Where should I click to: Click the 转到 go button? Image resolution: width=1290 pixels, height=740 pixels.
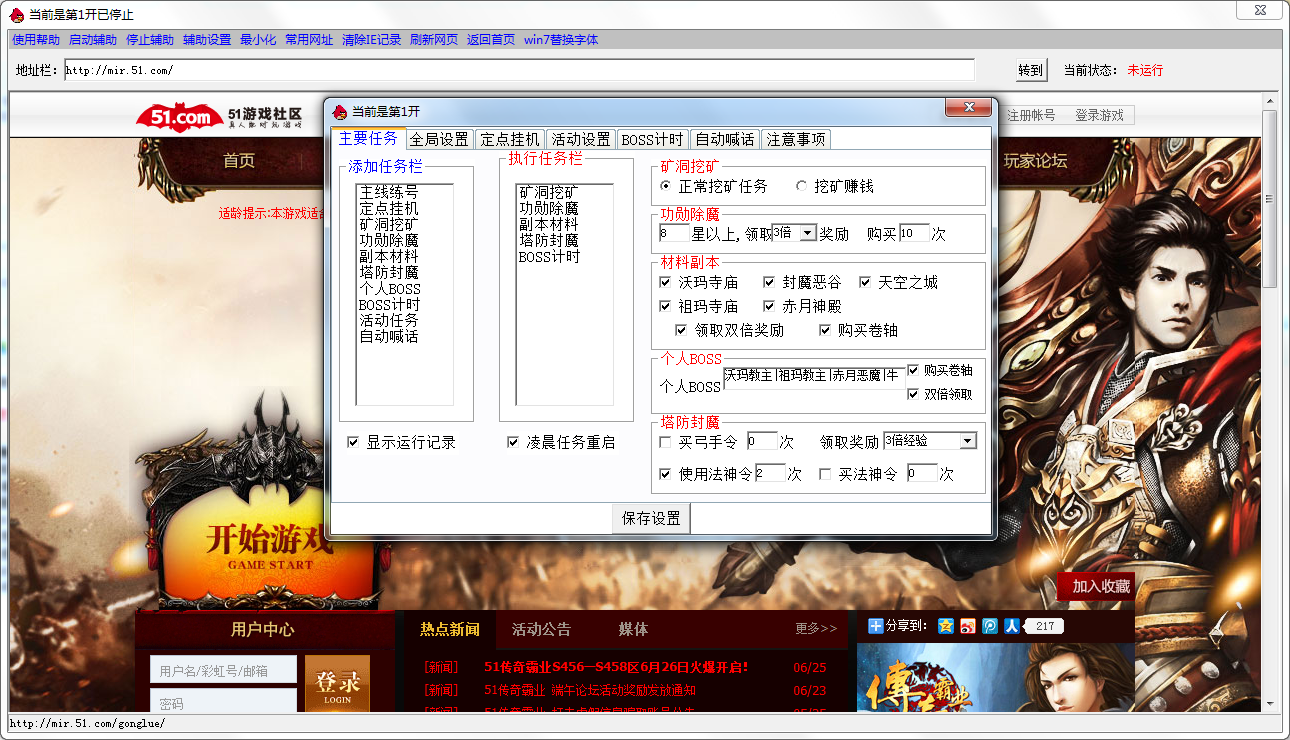click(1030, 70)
